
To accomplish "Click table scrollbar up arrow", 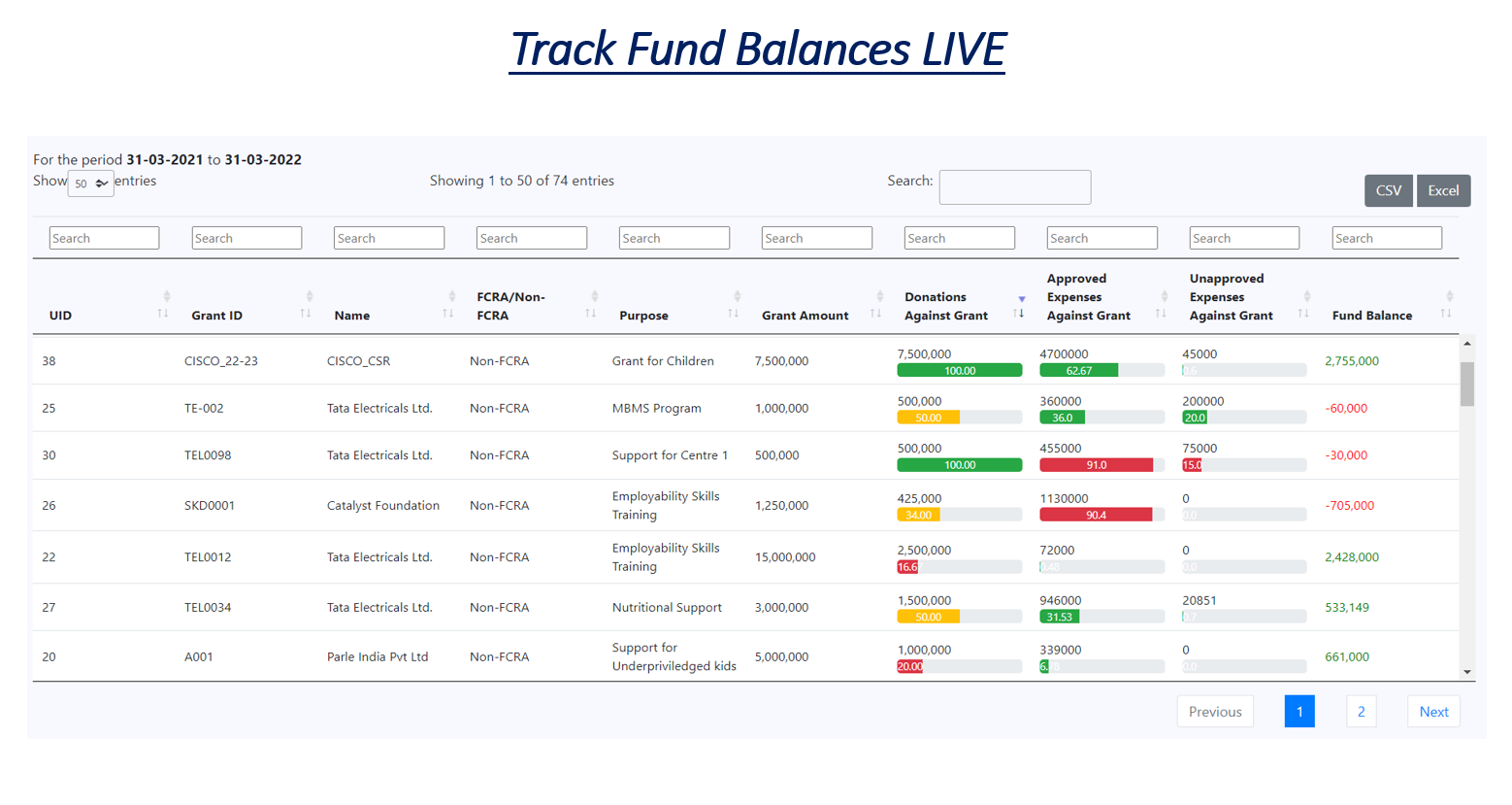I will click(x=1467, y=344).
